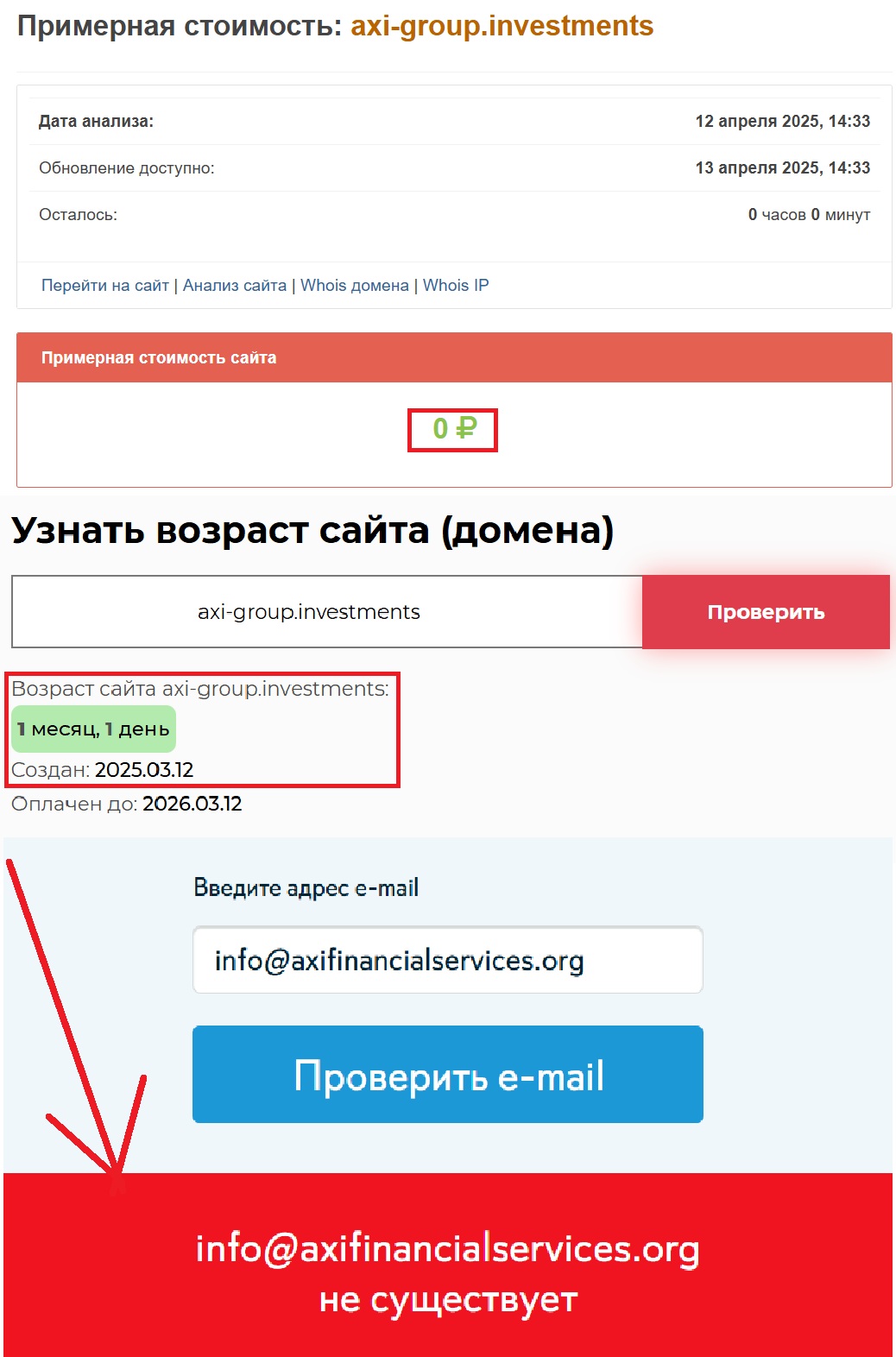The width and height of the screenshot is (896, 1357).
Task: Click the red не существует result banner
Action: pyautogui.click(x=448, y=1265)
